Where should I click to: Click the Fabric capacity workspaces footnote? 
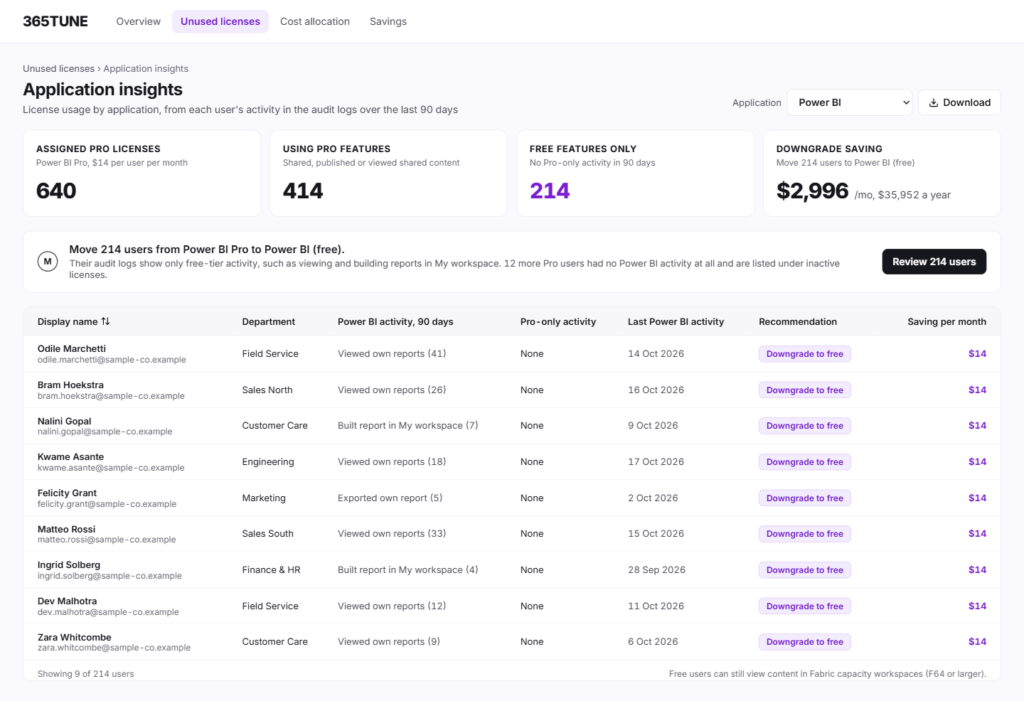pos(827,674)
